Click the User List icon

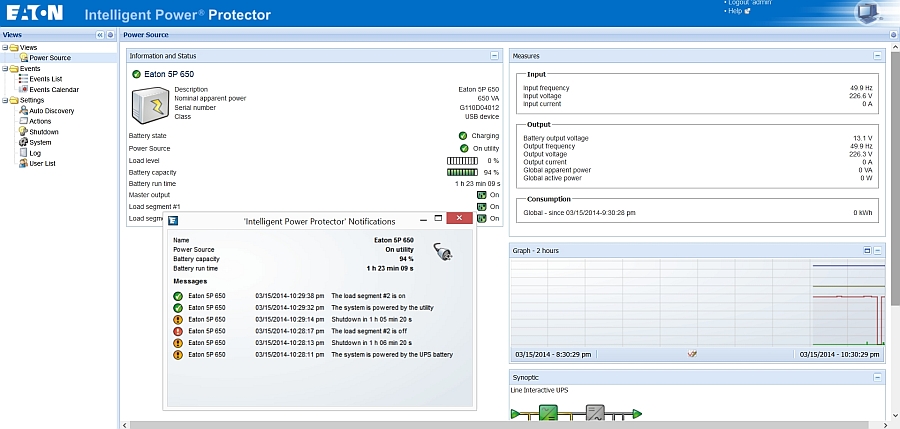[x=24, y=163]
